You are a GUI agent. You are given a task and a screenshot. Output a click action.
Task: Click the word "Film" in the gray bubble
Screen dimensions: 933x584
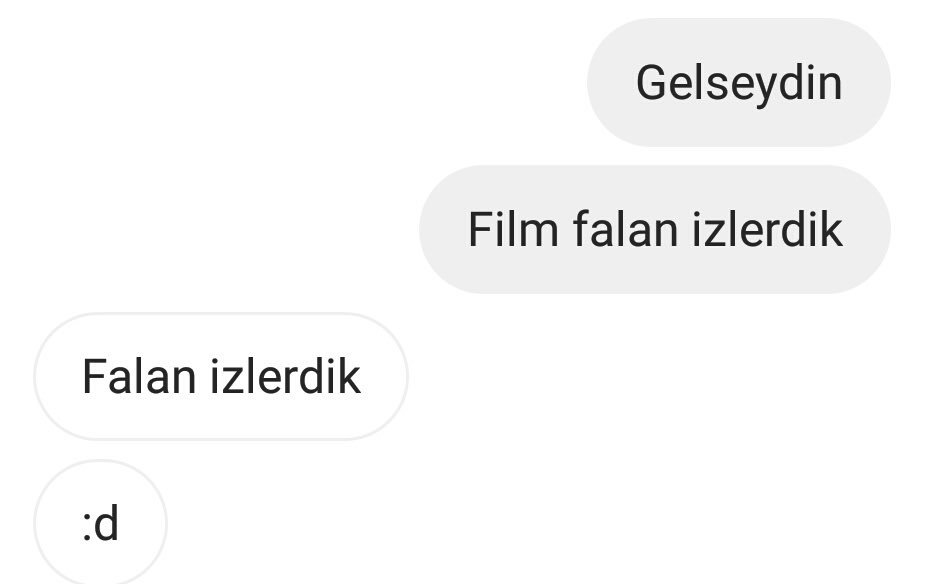(x=513, y=229)
